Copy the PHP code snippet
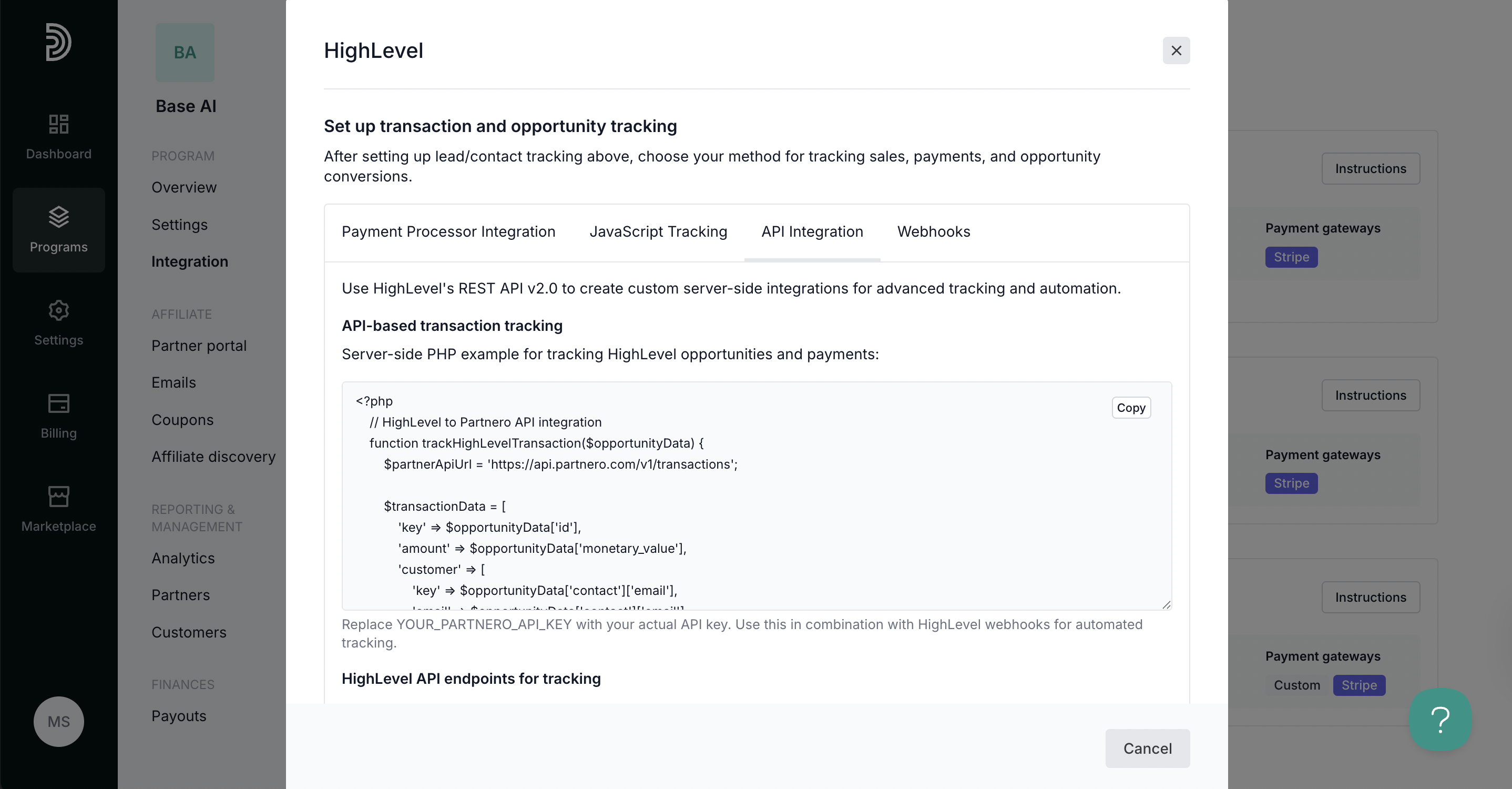1512x789 pixels. coord(1130,408)
